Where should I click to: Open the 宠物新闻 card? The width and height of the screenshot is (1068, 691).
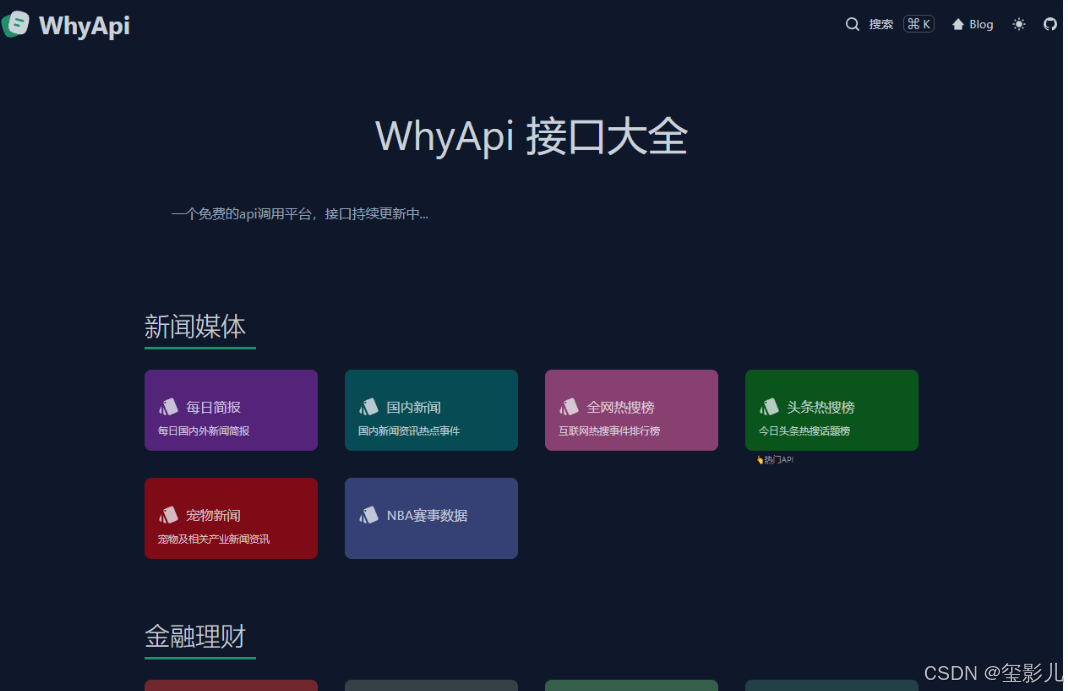231,518
